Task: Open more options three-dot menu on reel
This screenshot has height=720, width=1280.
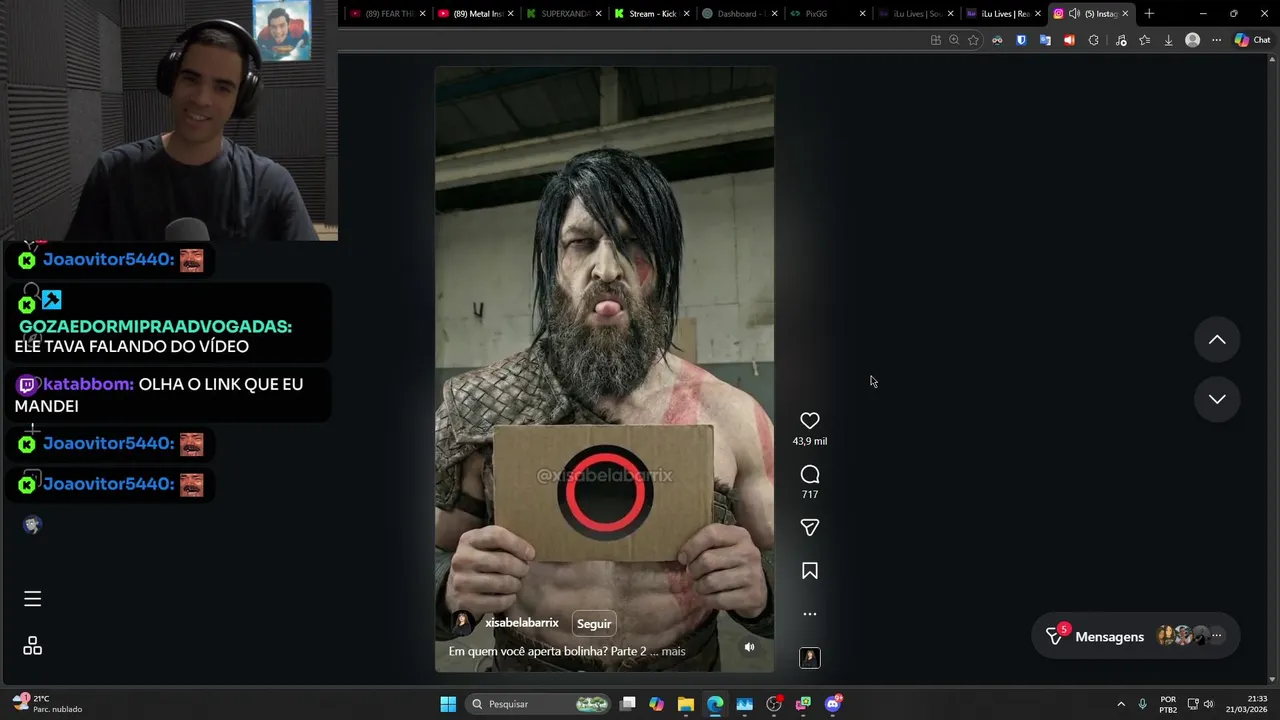Action: click(x=810, y=614)
